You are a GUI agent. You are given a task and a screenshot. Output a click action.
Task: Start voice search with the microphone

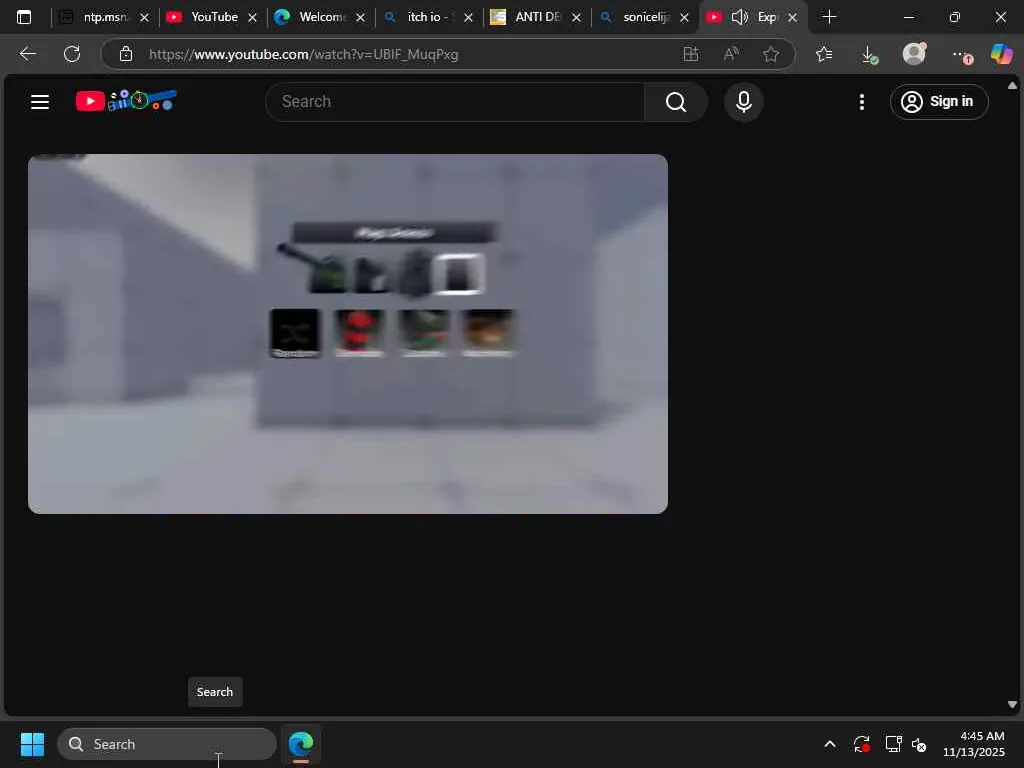743,102
